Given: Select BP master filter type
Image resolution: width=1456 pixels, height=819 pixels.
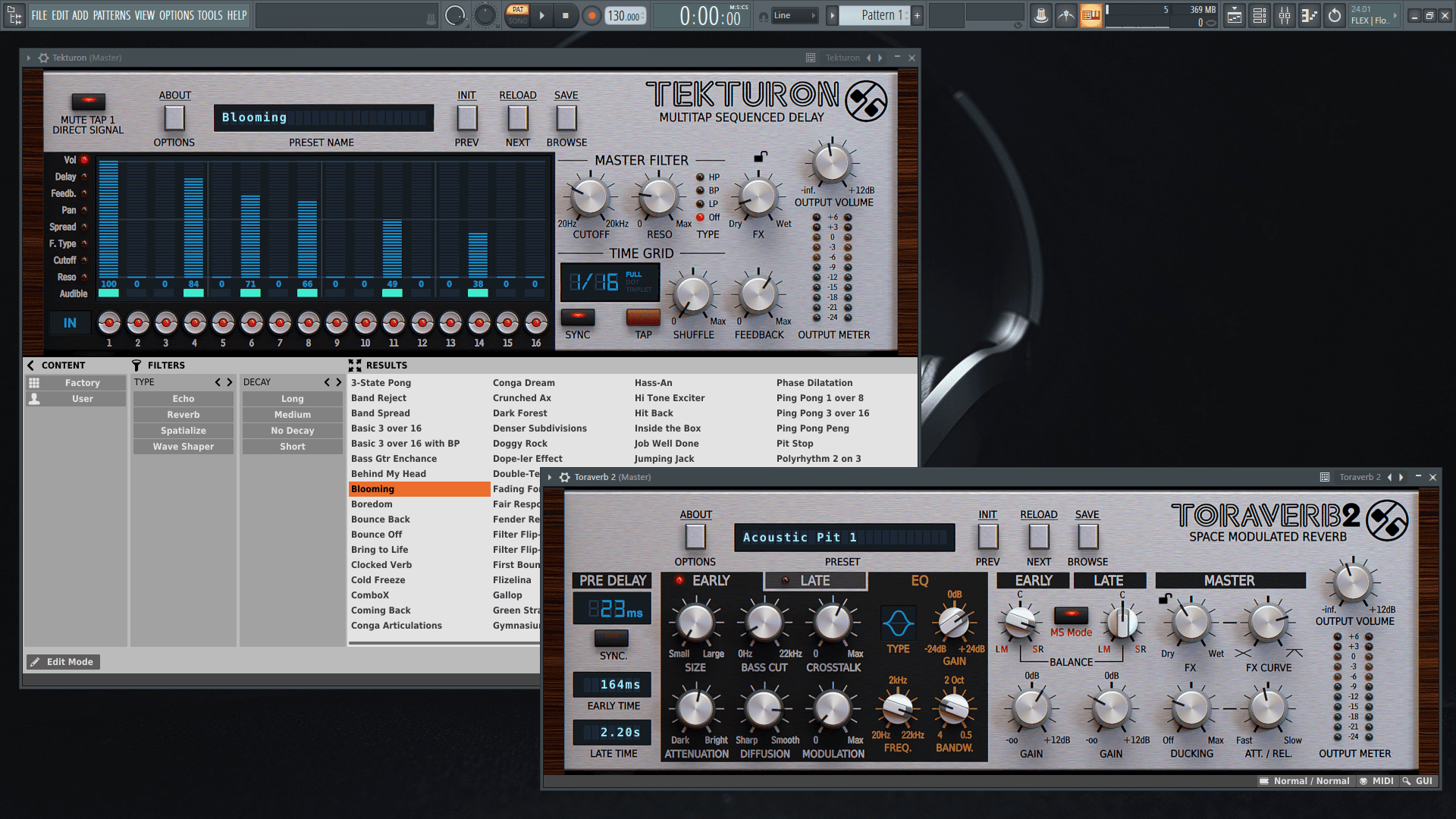Looking at the screenshot, I should 700,191.
